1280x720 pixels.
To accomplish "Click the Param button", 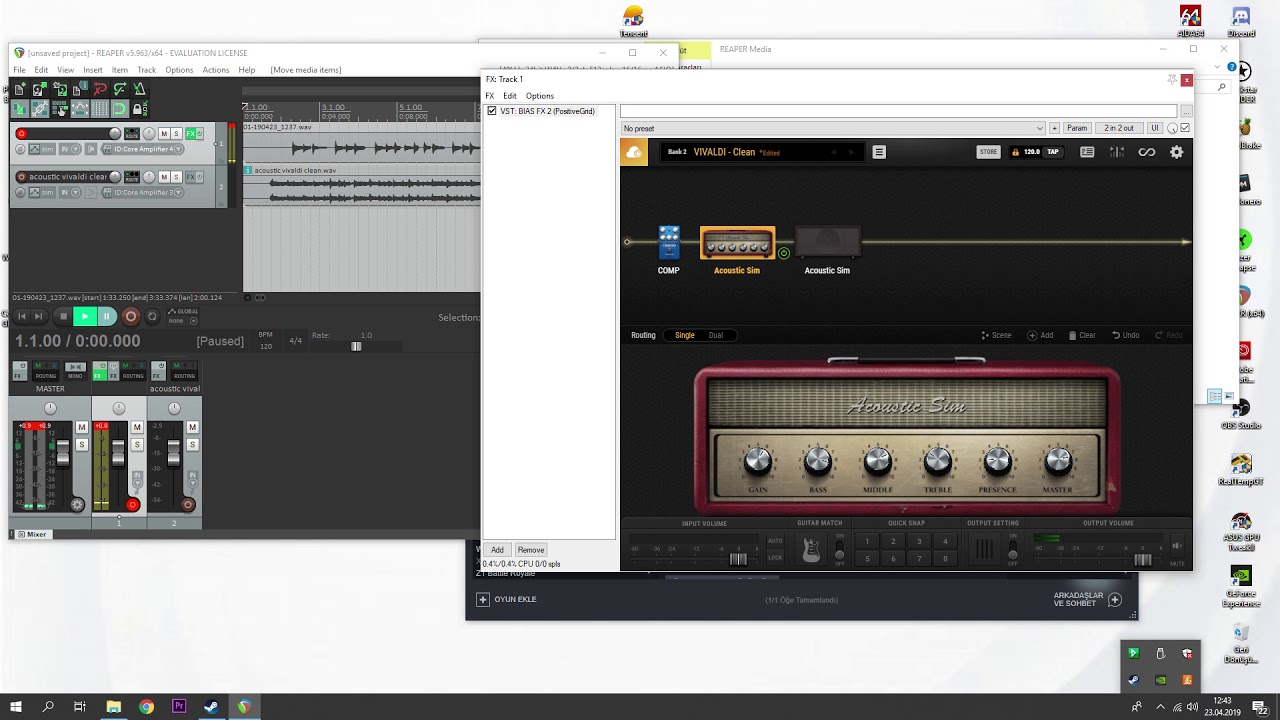I will 1077,128.
